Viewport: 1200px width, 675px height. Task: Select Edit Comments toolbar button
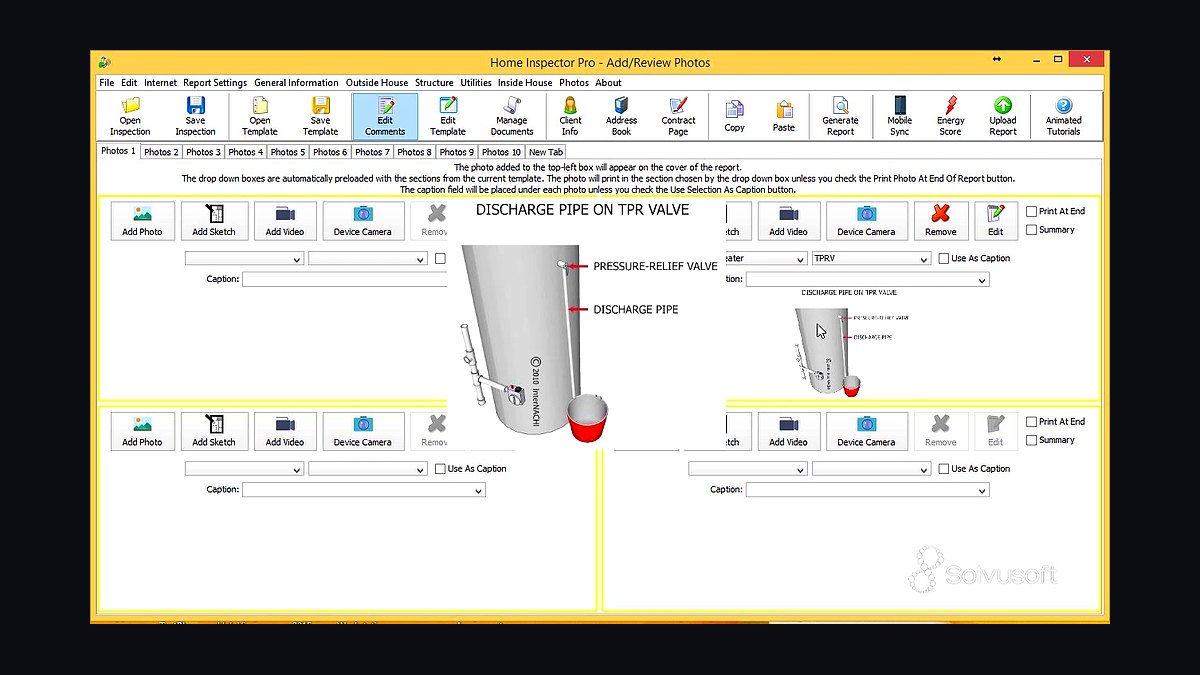point(385,116)
